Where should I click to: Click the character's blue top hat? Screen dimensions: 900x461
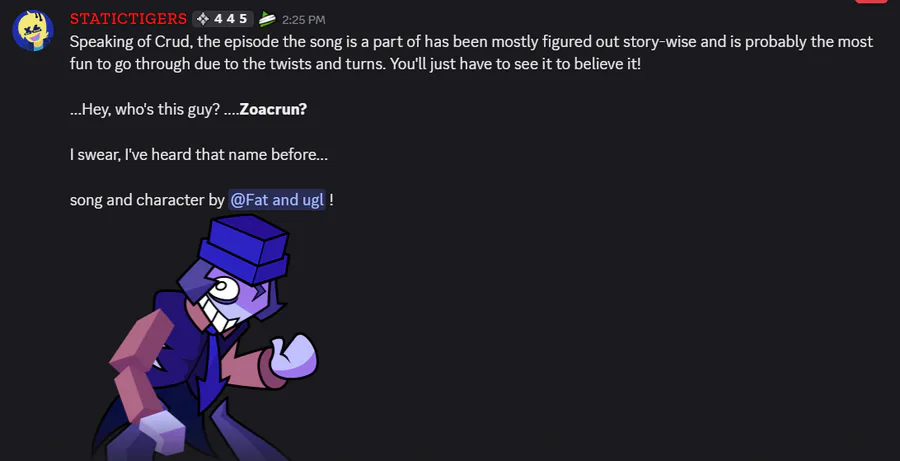point(244,248)
